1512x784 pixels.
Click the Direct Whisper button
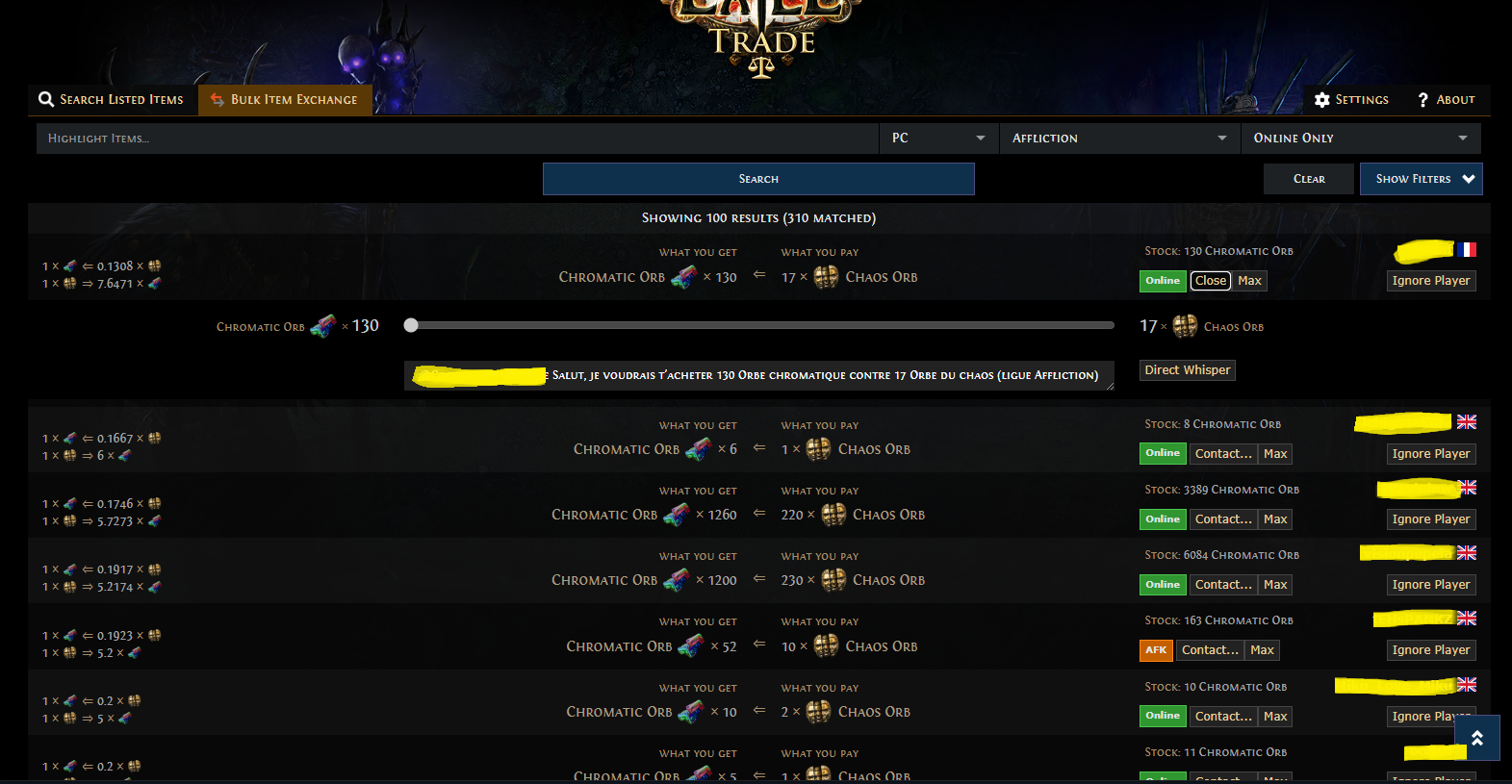pos(1188,370)
